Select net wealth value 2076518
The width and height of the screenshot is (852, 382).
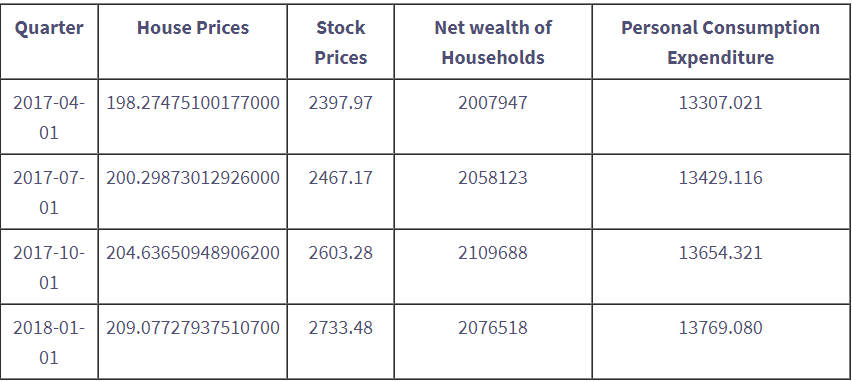click(x=493, y=328)
